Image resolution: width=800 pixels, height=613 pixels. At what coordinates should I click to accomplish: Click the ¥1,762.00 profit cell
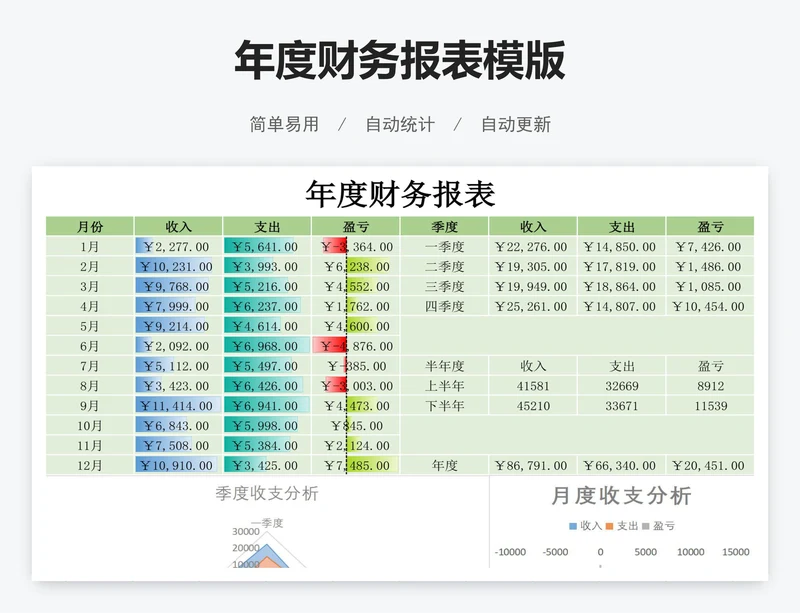pos(356,306)
